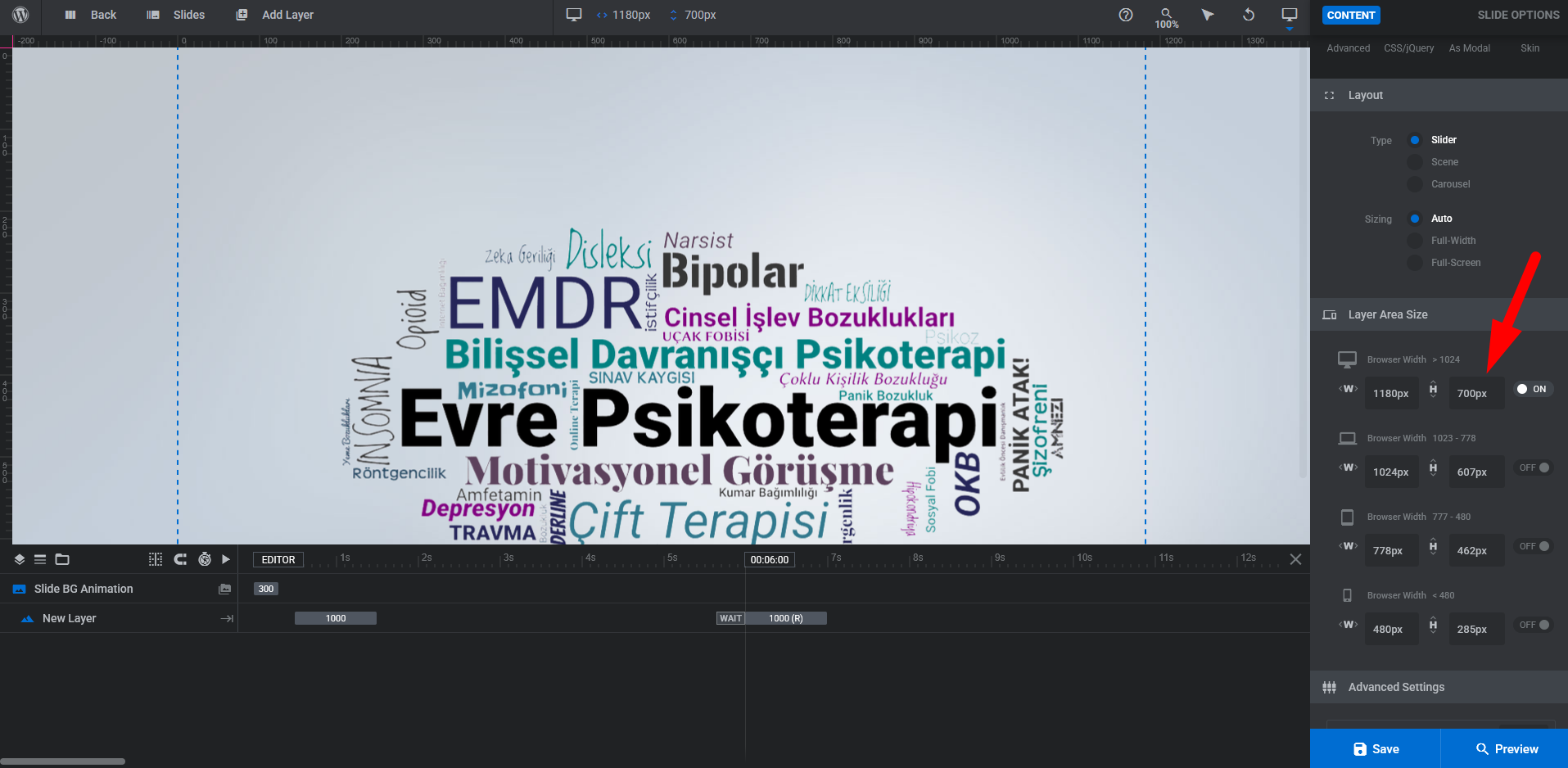Click the blue image icon on Slide BG Animation

point(20,589)
